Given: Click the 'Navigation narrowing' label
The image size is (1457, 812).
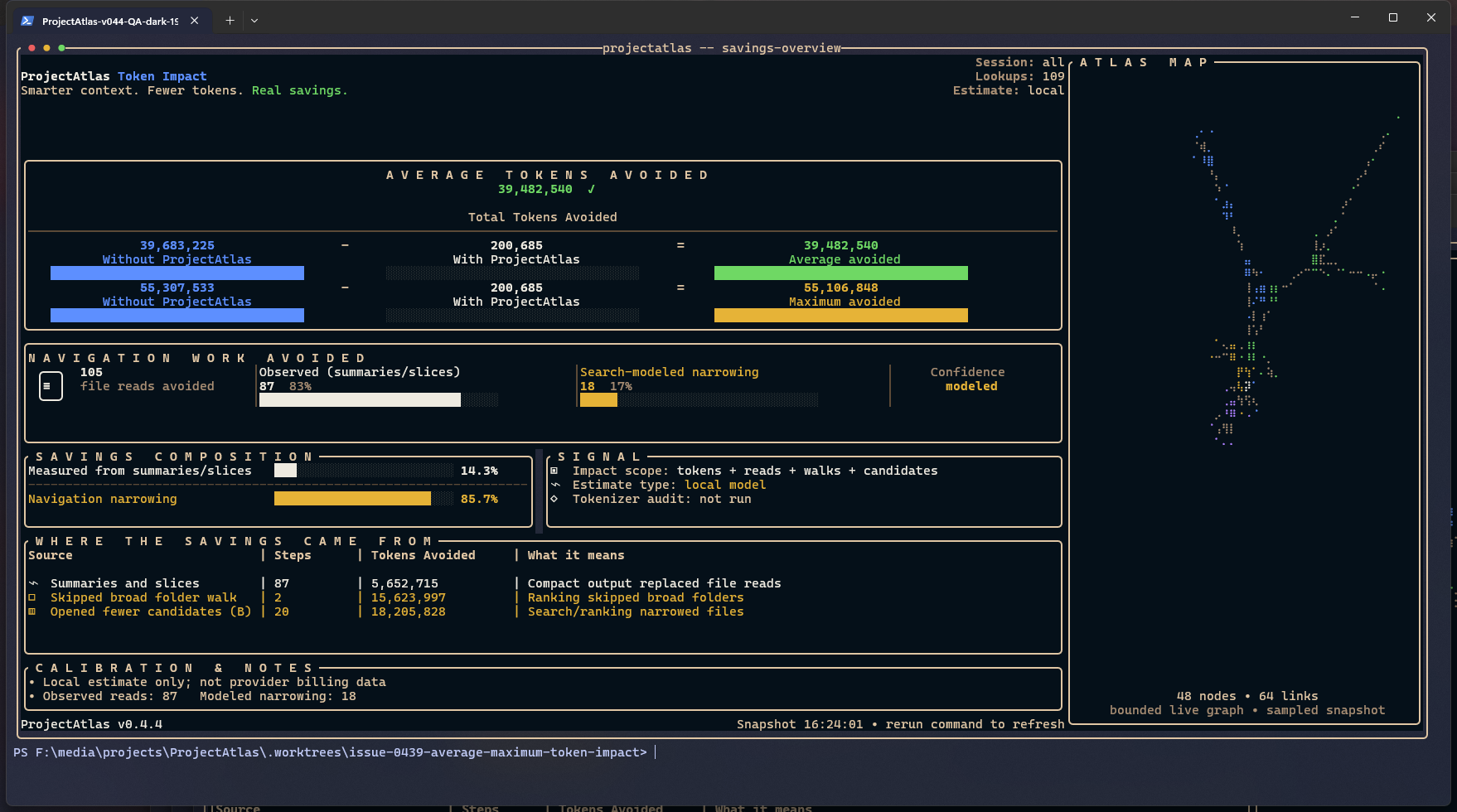Looking at the screenshot, I should pyautogui.click(x=103, y=499).
